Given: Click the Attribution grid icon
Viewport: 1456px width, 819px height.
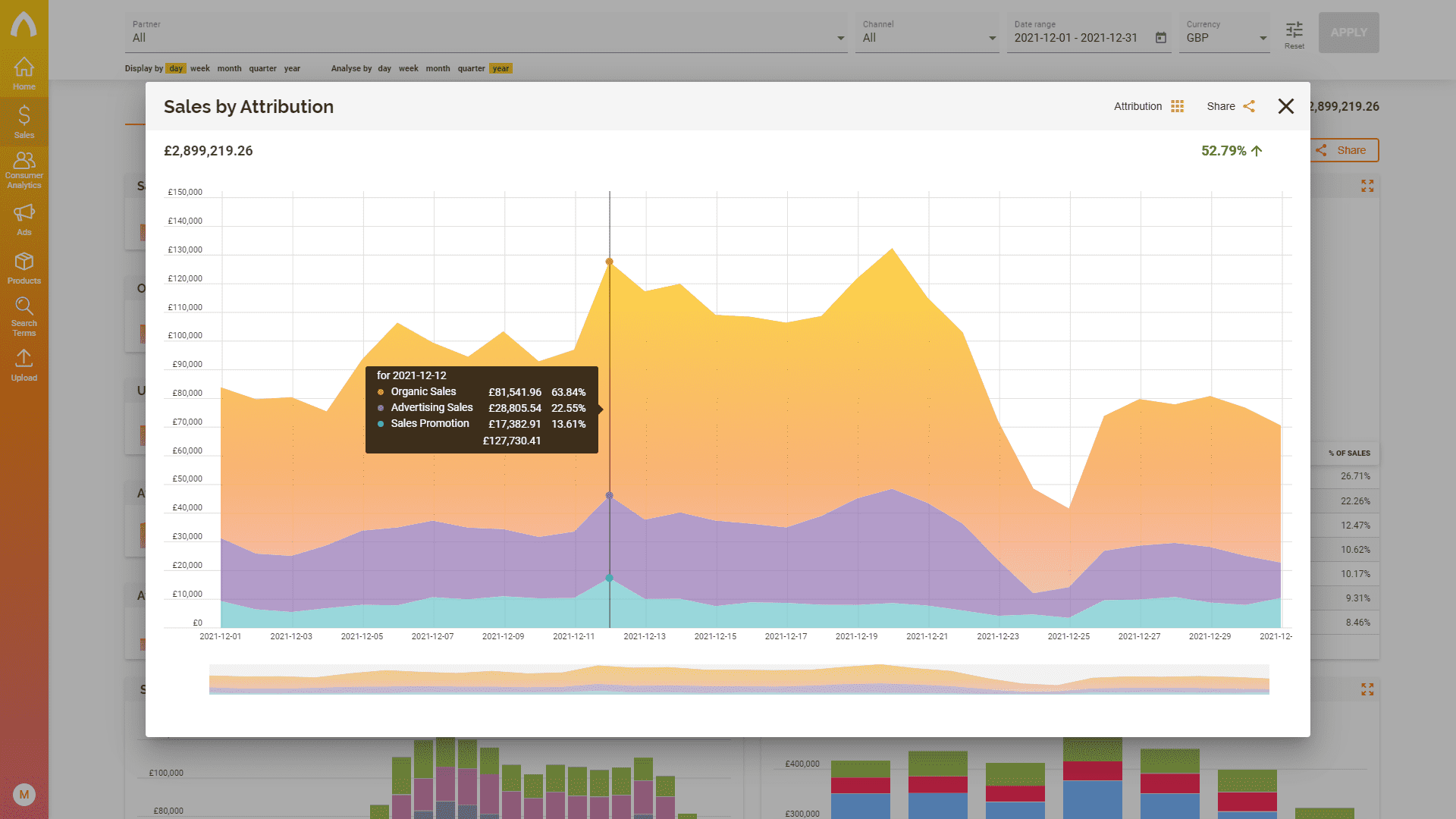Looking at the screenshot, I should click(1177, 106).
